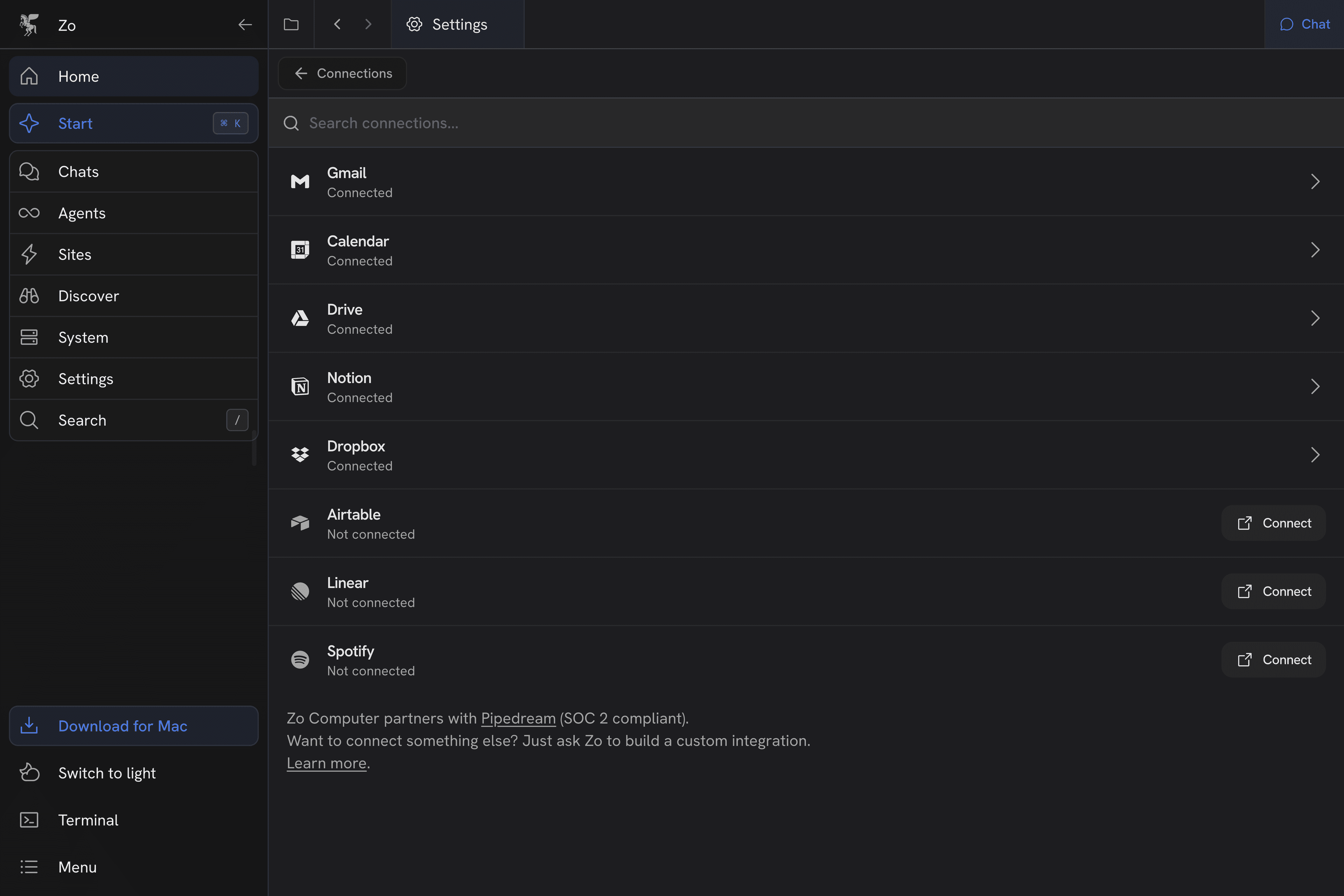Collapse sidebar with the left arrow icon
This screenshot has height=896, width=1344.
tap(245, 24)
